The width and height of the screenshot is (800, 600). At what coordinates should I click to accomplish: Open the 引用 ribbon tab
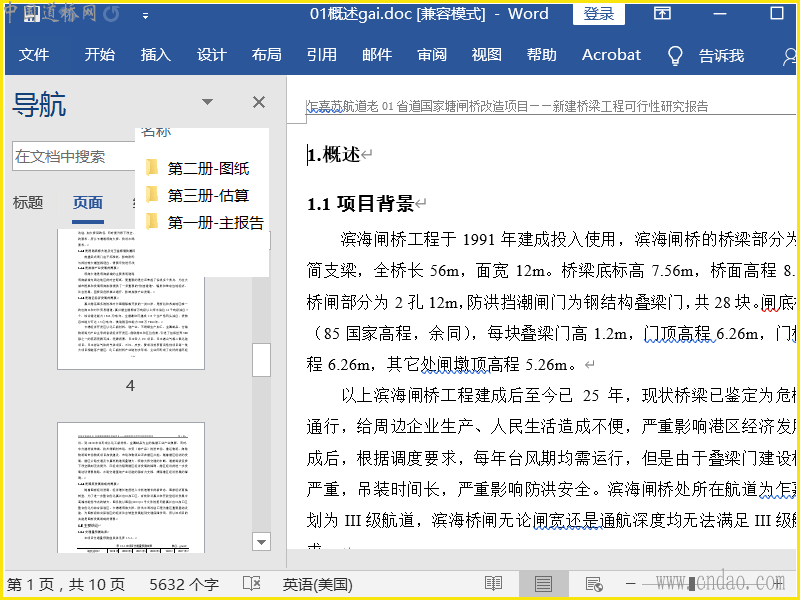pyautogui.click(x=321, y=55)
